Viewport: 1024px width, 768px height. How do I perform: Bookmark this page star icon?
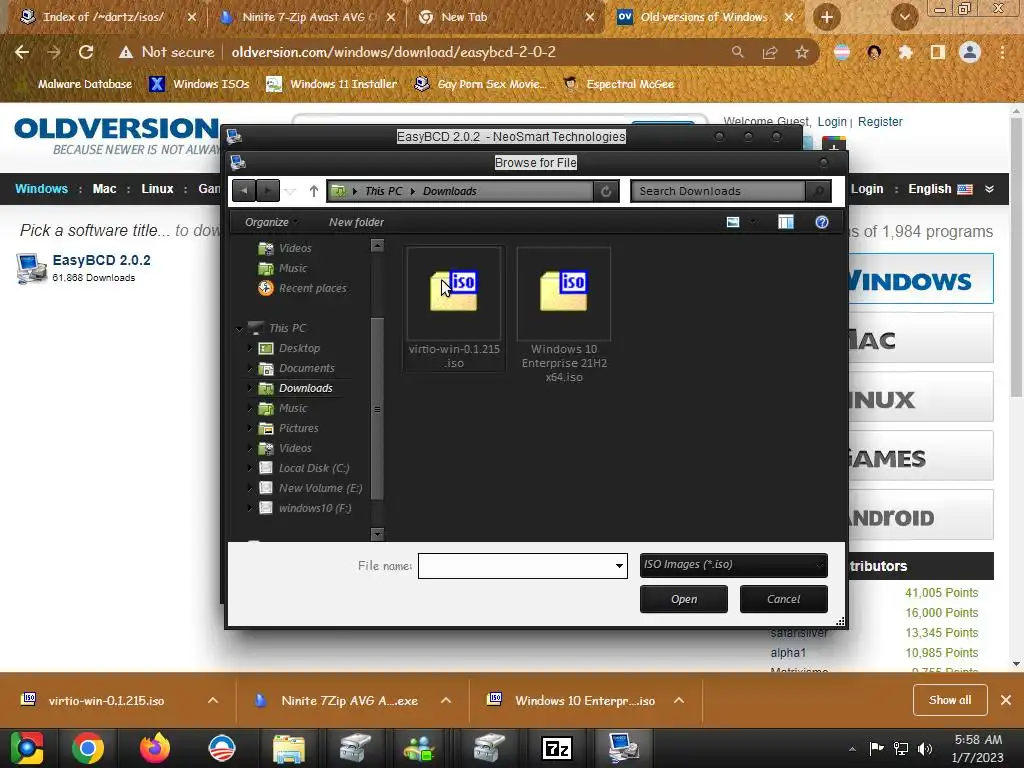(802, 52)
